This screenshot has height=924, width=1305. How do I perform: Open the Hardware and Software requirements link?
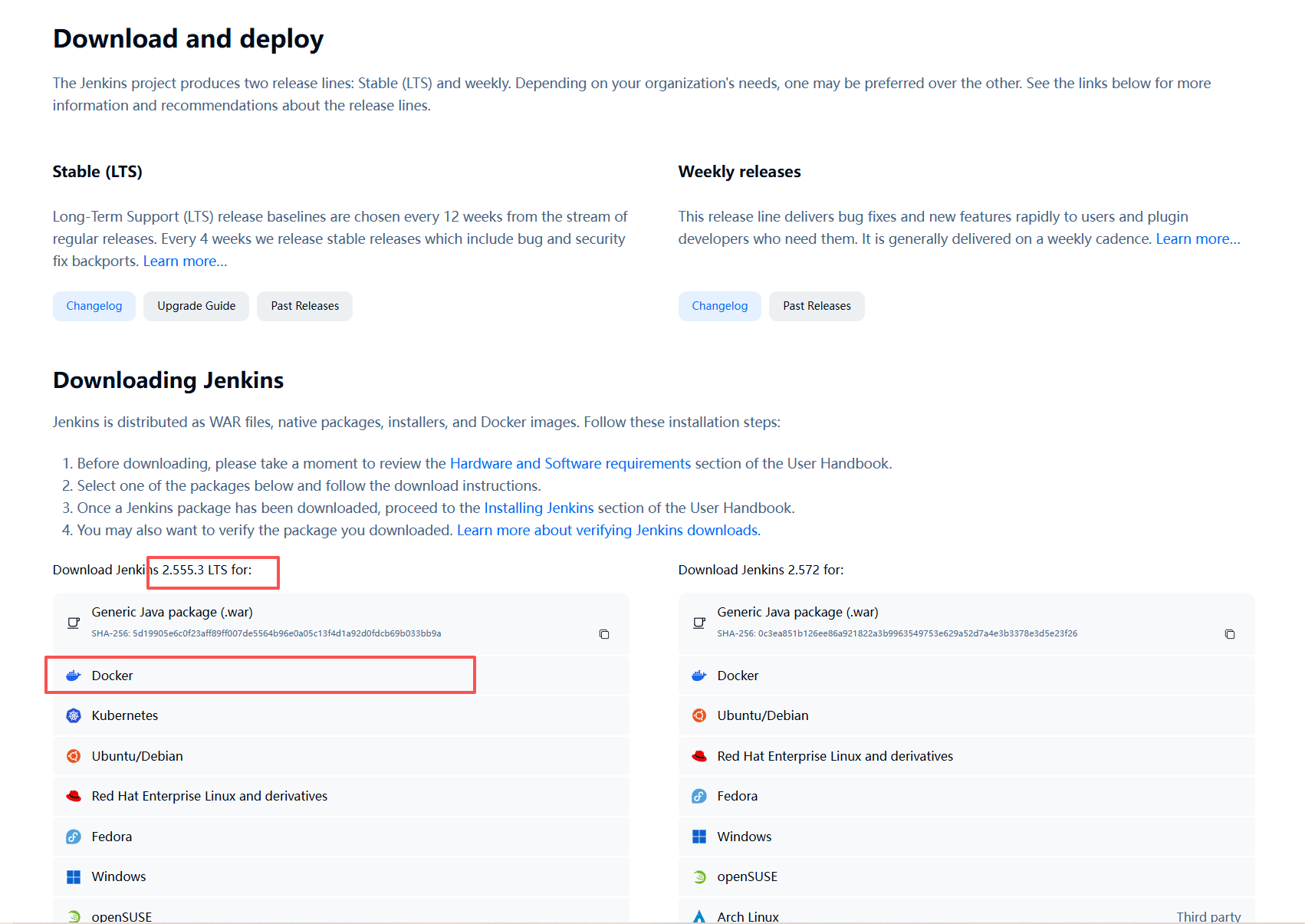(x=570, y=464)
